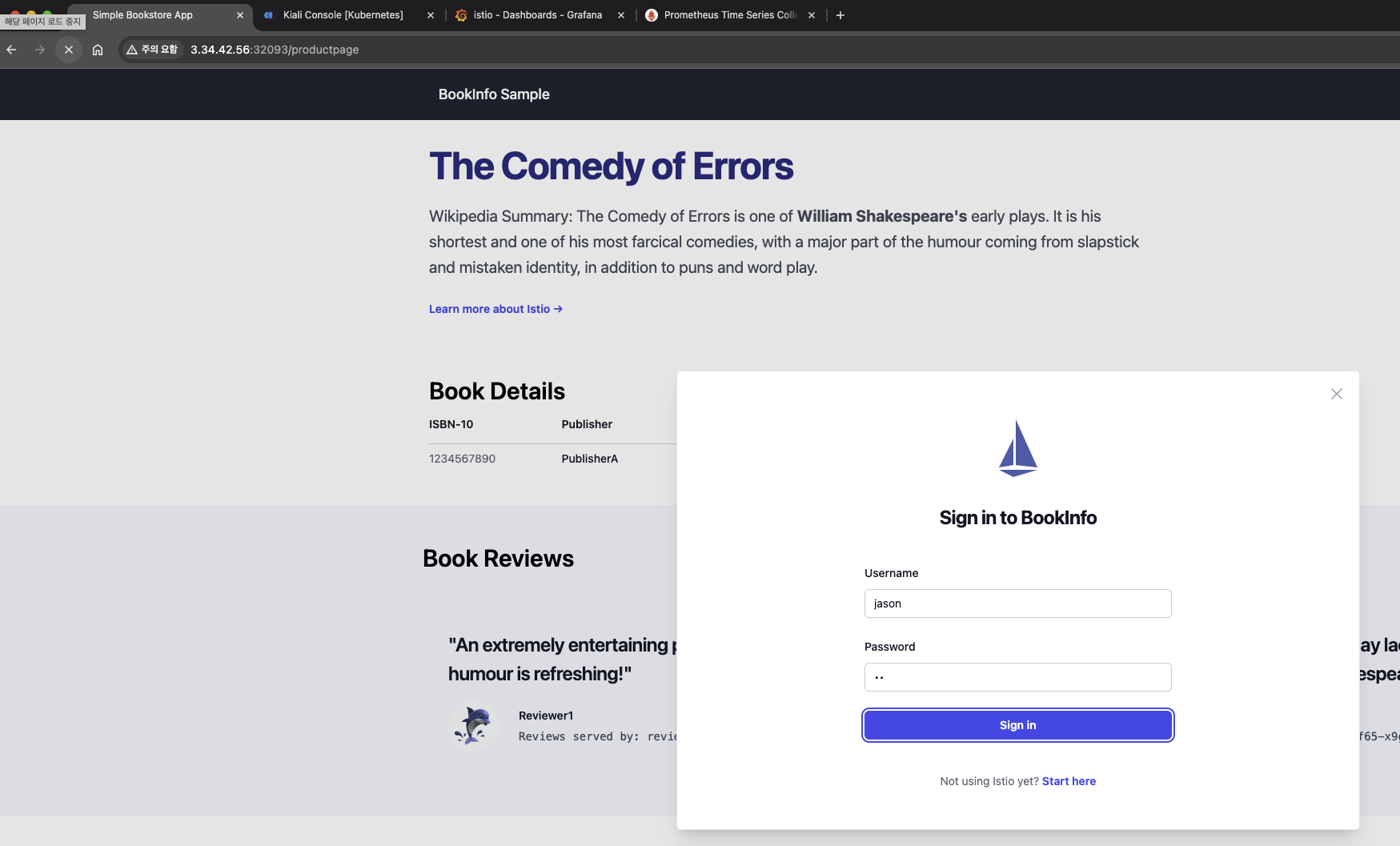This screenshot has height=846, width=1400.
Task: Switch to istio Dashboards Grafana tab
Action: (x=537, y=15)
